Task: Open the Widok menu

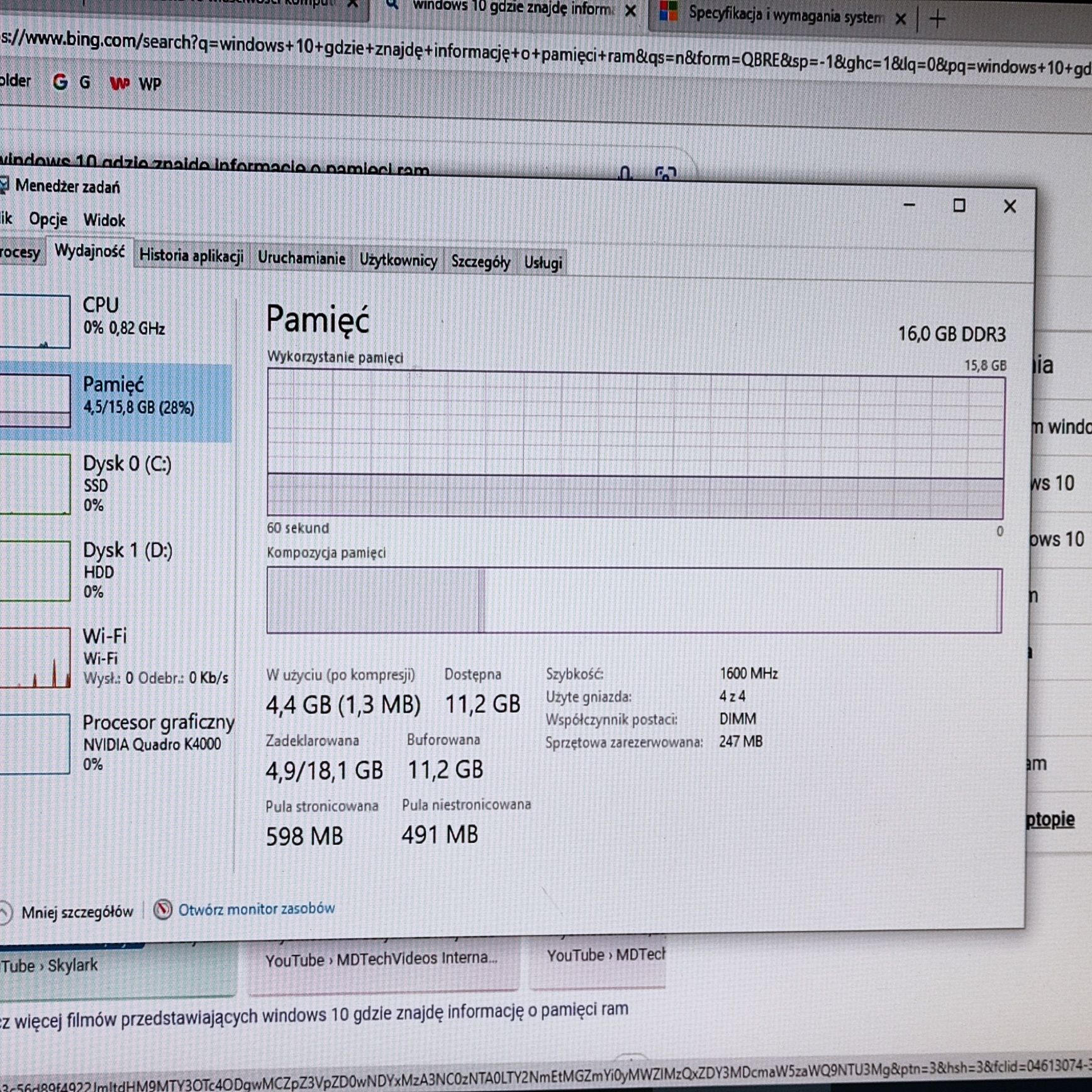Action: (x=104, y=220)
